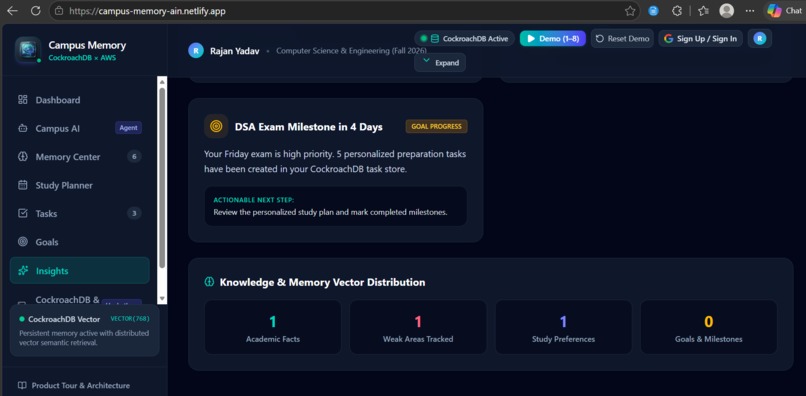Click the browser user profile icon
The width and height of the screenshot is (806, 396).
[726, 11]
